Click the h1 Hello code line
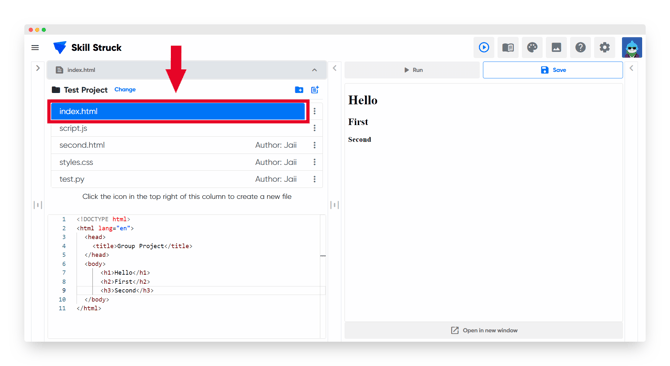The height and width of the screenshot is (366, 670). pyautogui.click(x=125, y=272)
